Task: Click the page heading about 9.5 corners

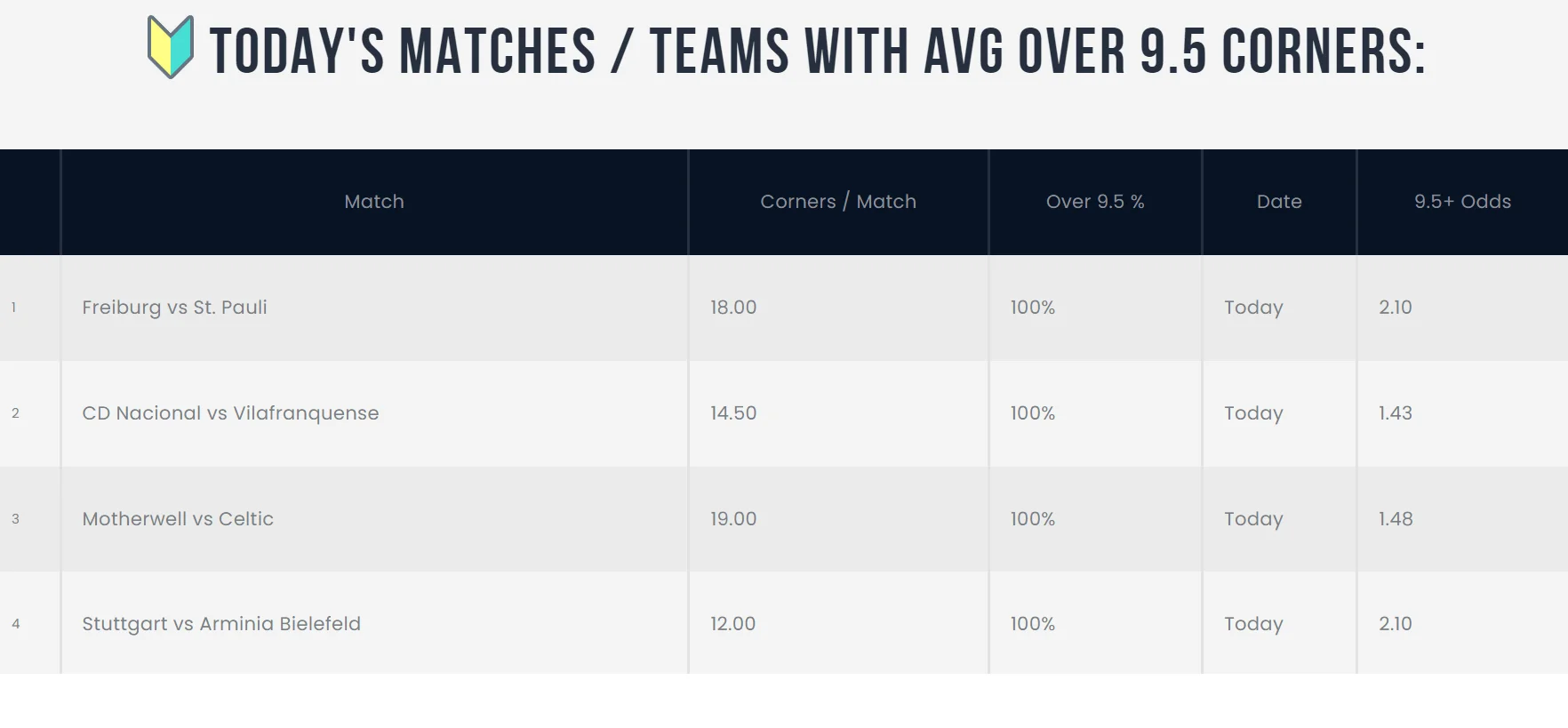Action: [817, 51]
